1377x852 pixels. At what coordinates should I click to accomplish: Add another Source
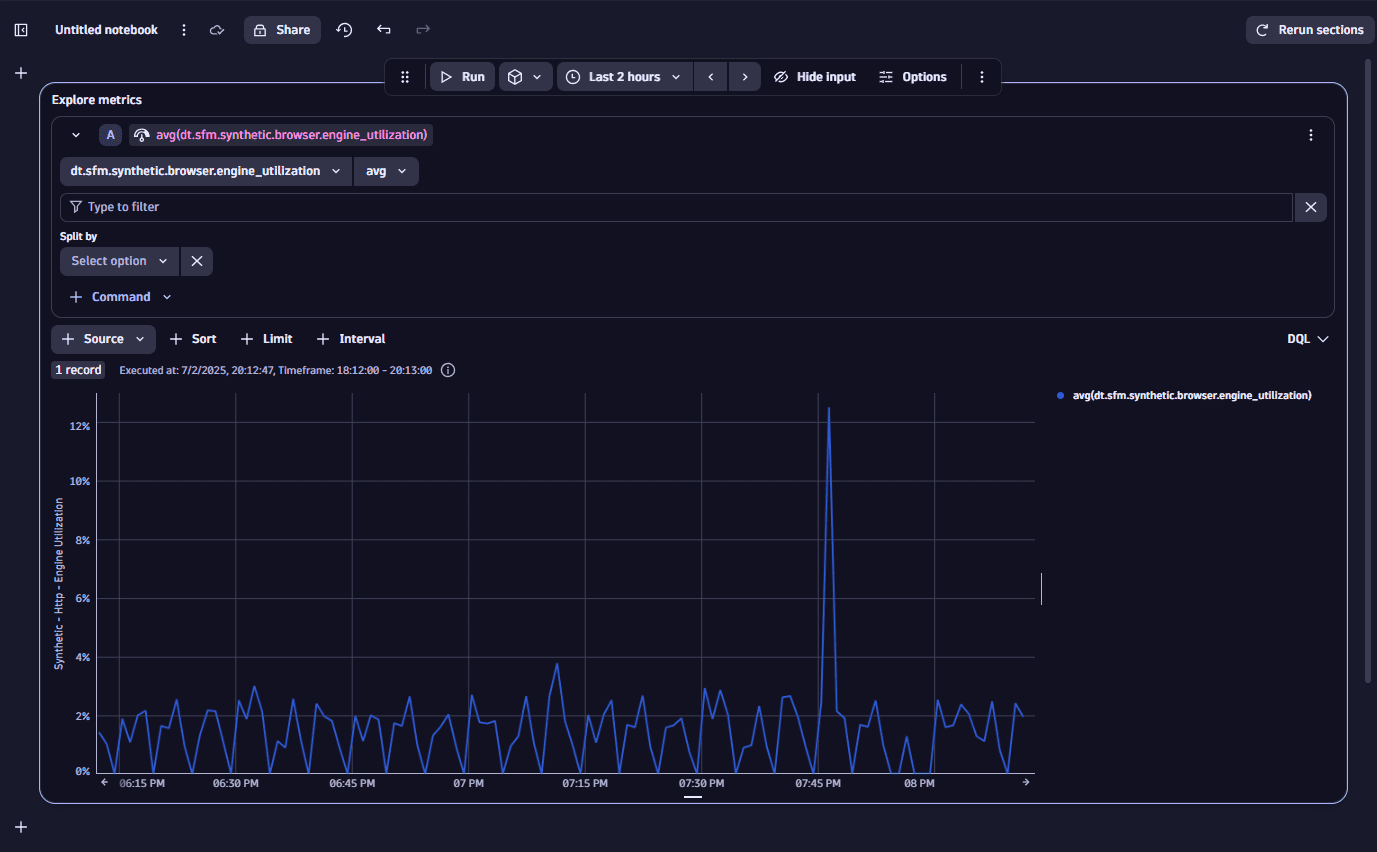click(103, 339)
